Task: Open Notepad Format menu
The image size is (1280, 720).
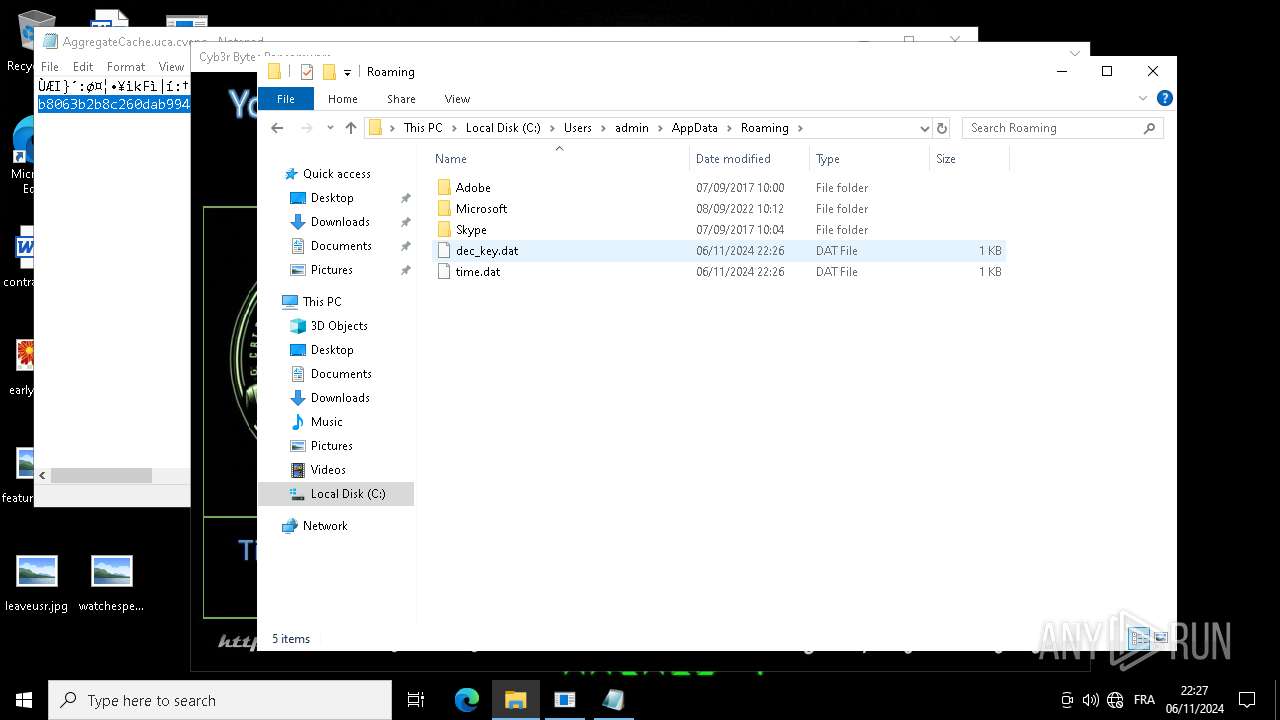Action: [x=126, y=67]
